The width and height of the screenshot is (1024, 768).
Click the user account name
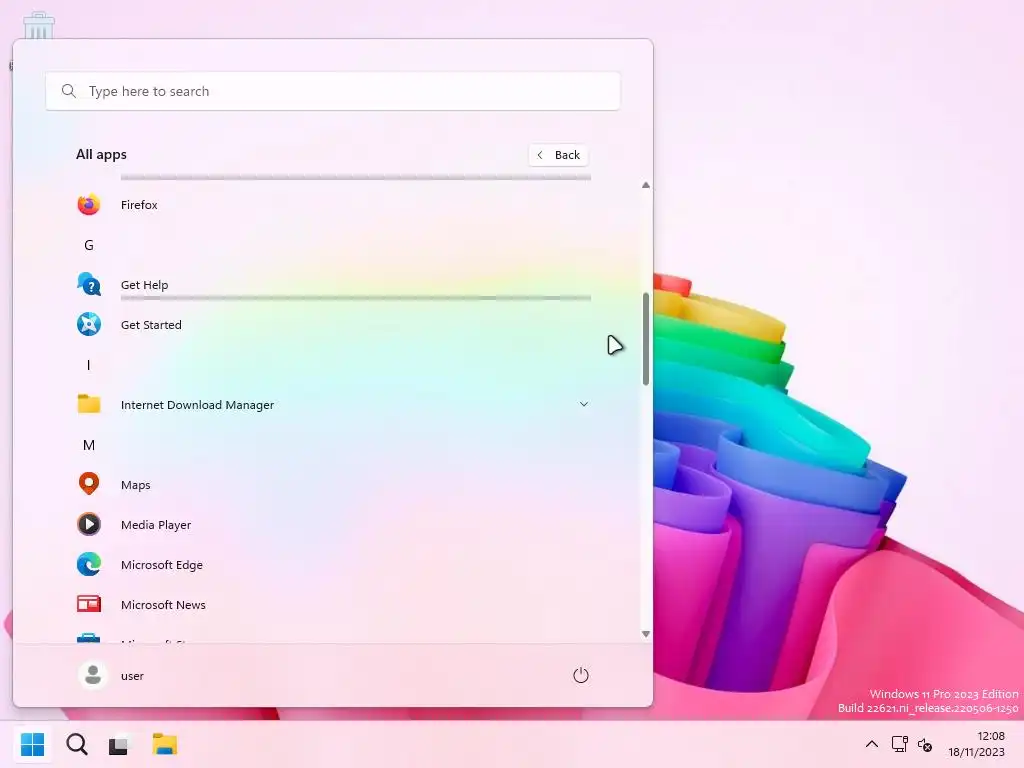click(x=132, y=676)
